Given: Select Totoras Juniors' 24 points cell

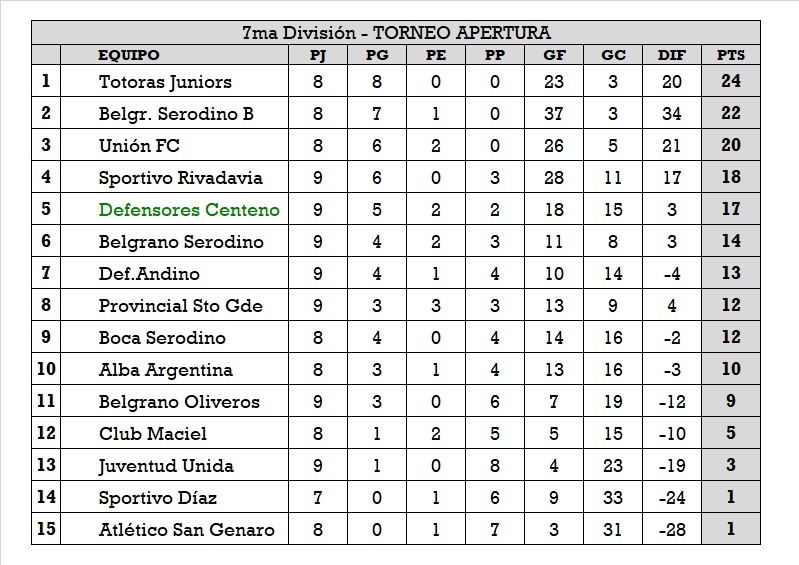Looking at the screenshot, I should click(731, 82).
